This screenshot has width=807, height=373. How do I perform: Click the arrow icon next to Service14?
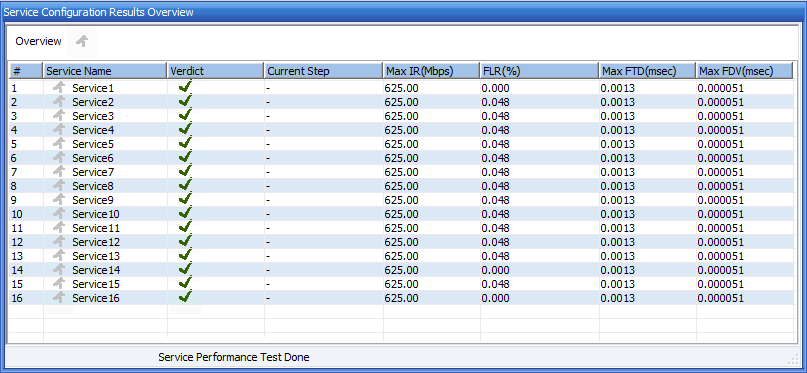coord(60,269)
